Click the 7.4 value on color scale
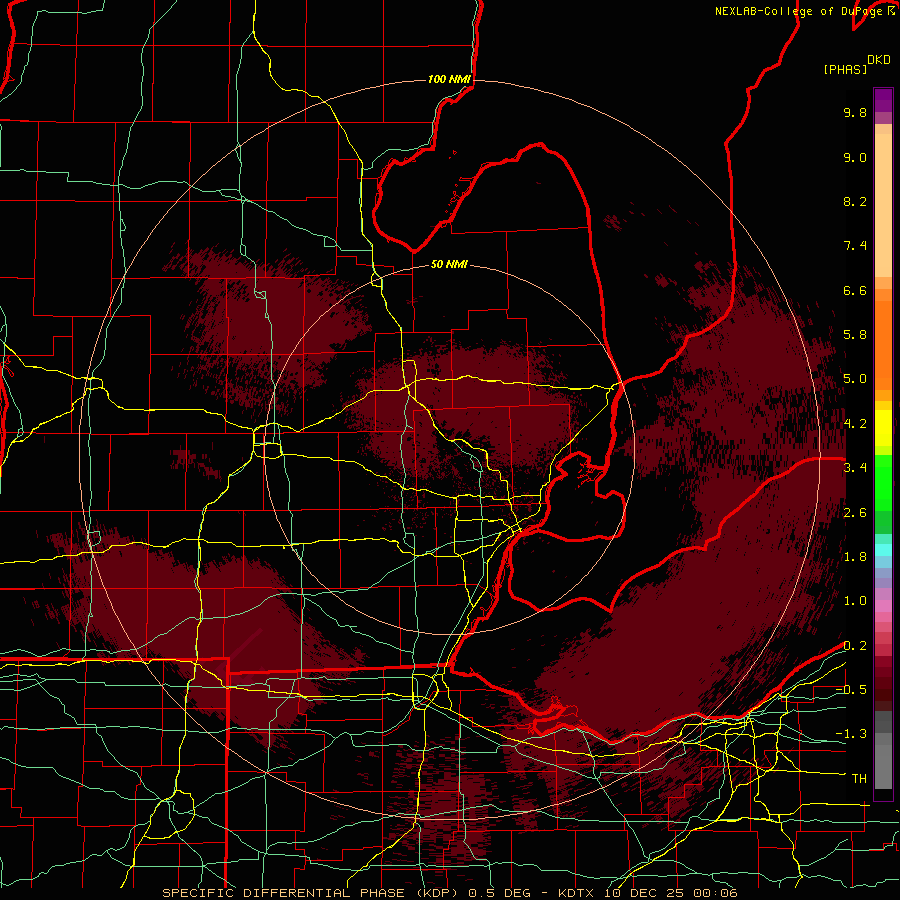The image size is (900, 900). (x=855, y=246)
